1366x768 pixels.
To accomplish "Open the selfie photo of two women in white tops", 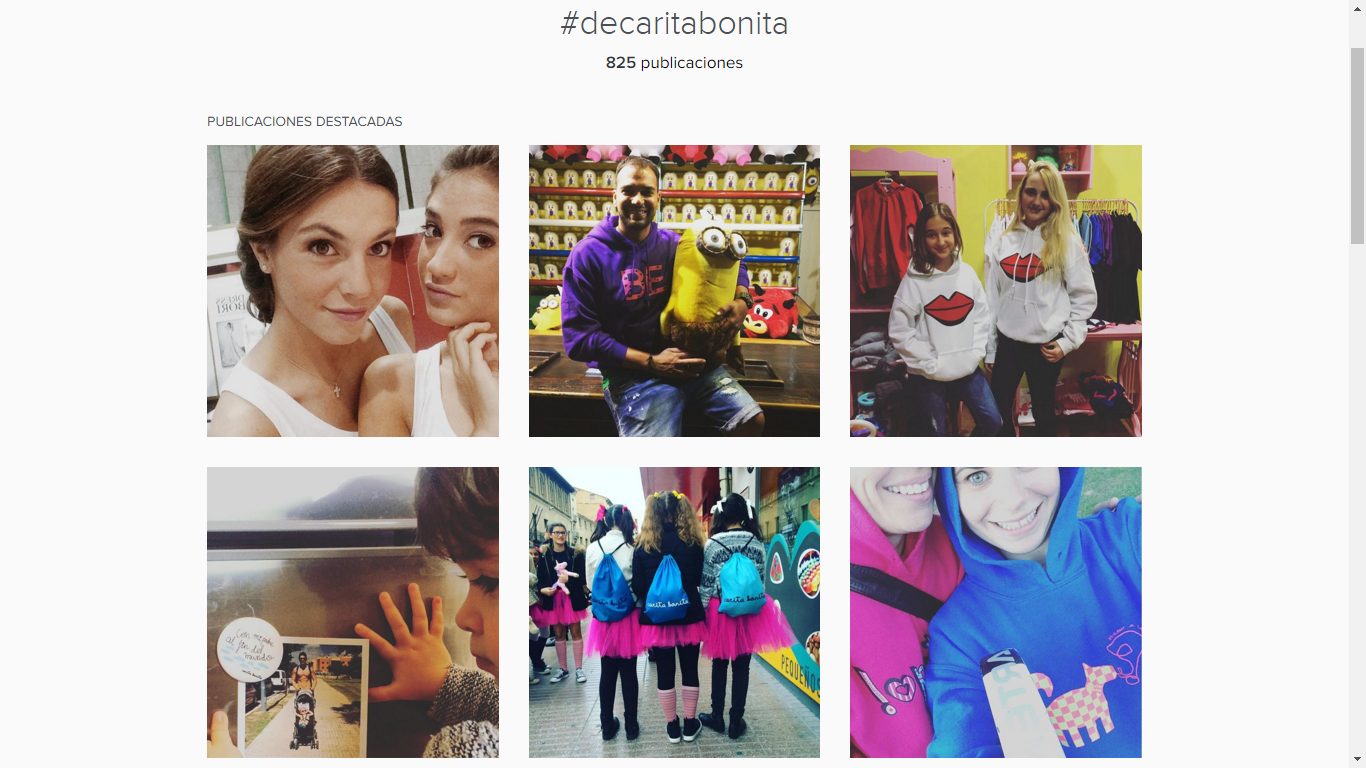I will (x=353, y=291).
